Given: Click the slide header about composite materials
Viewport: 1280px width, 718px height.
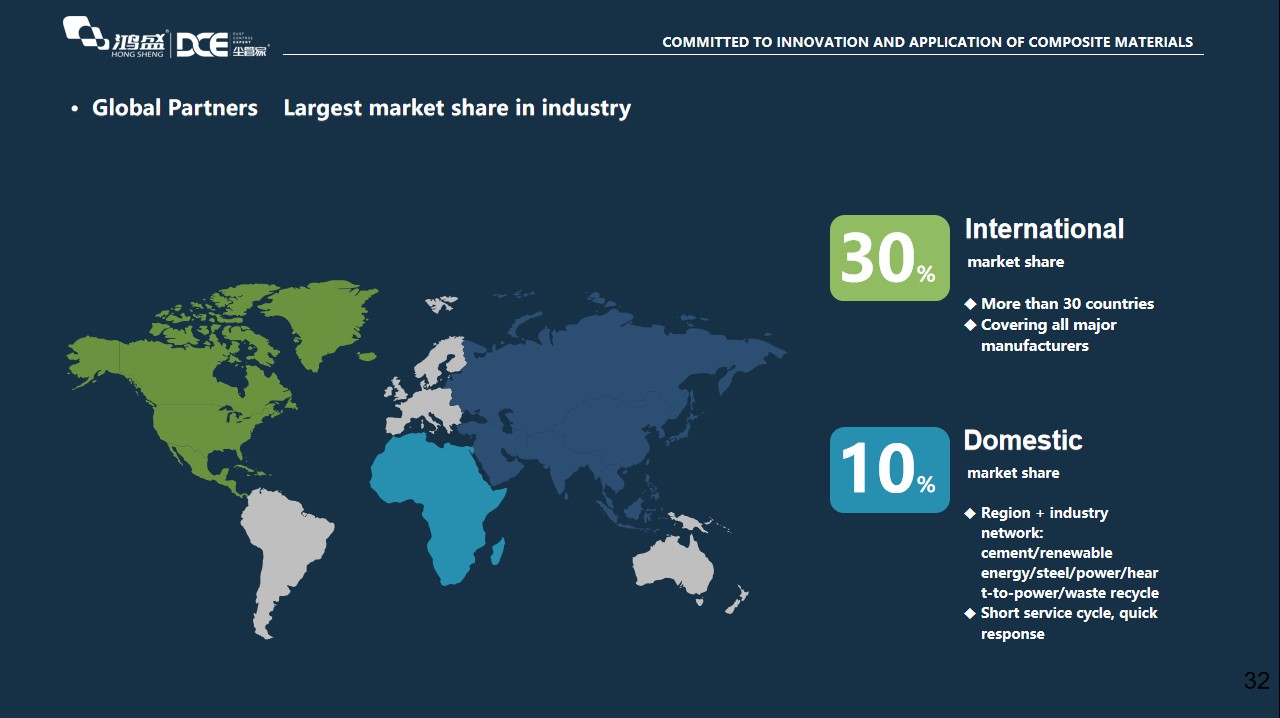Looking at the screenshot, I should tap(927, 42).
